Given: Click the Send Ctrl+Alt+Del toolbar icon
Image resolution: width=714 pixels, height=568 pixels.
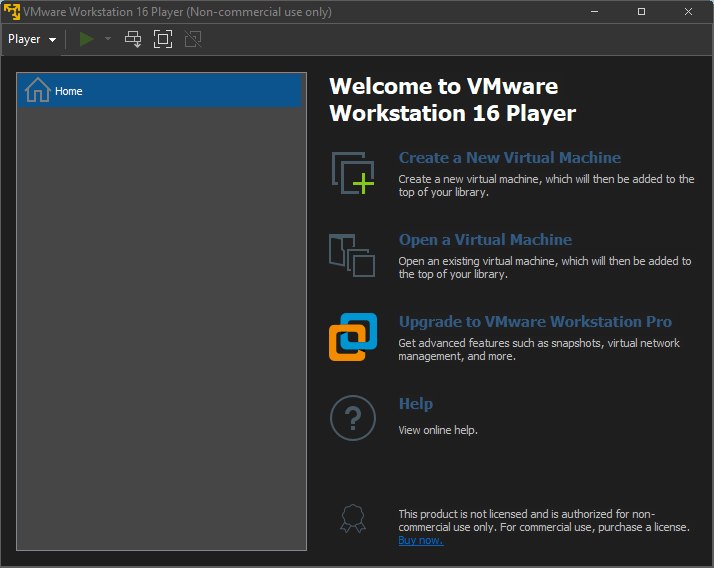Looking at the screenshot, I should (x=133, y=39).
